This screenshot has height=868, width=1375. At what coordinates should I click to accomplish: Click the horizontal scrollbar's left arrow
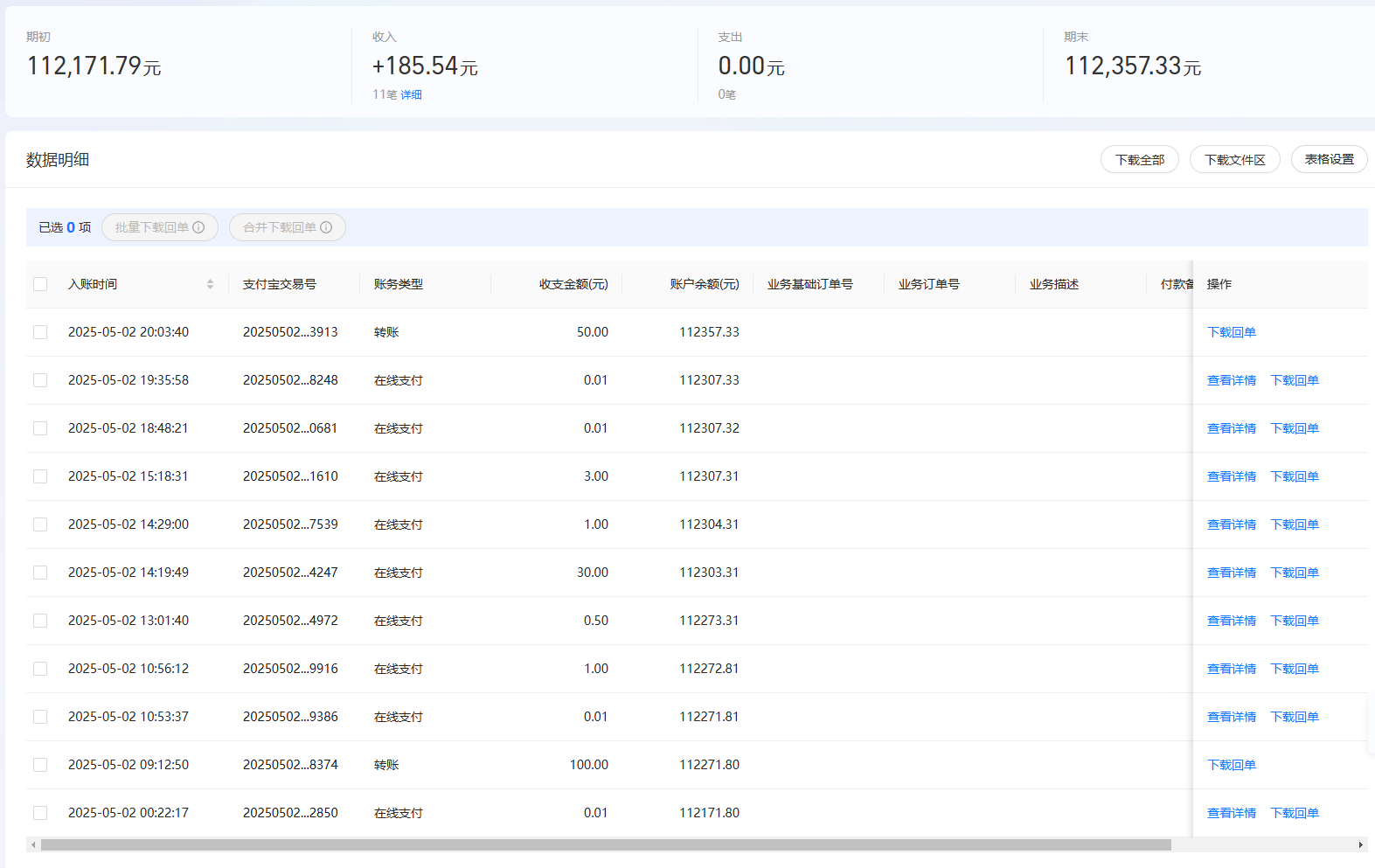click(x=33, y=844)
